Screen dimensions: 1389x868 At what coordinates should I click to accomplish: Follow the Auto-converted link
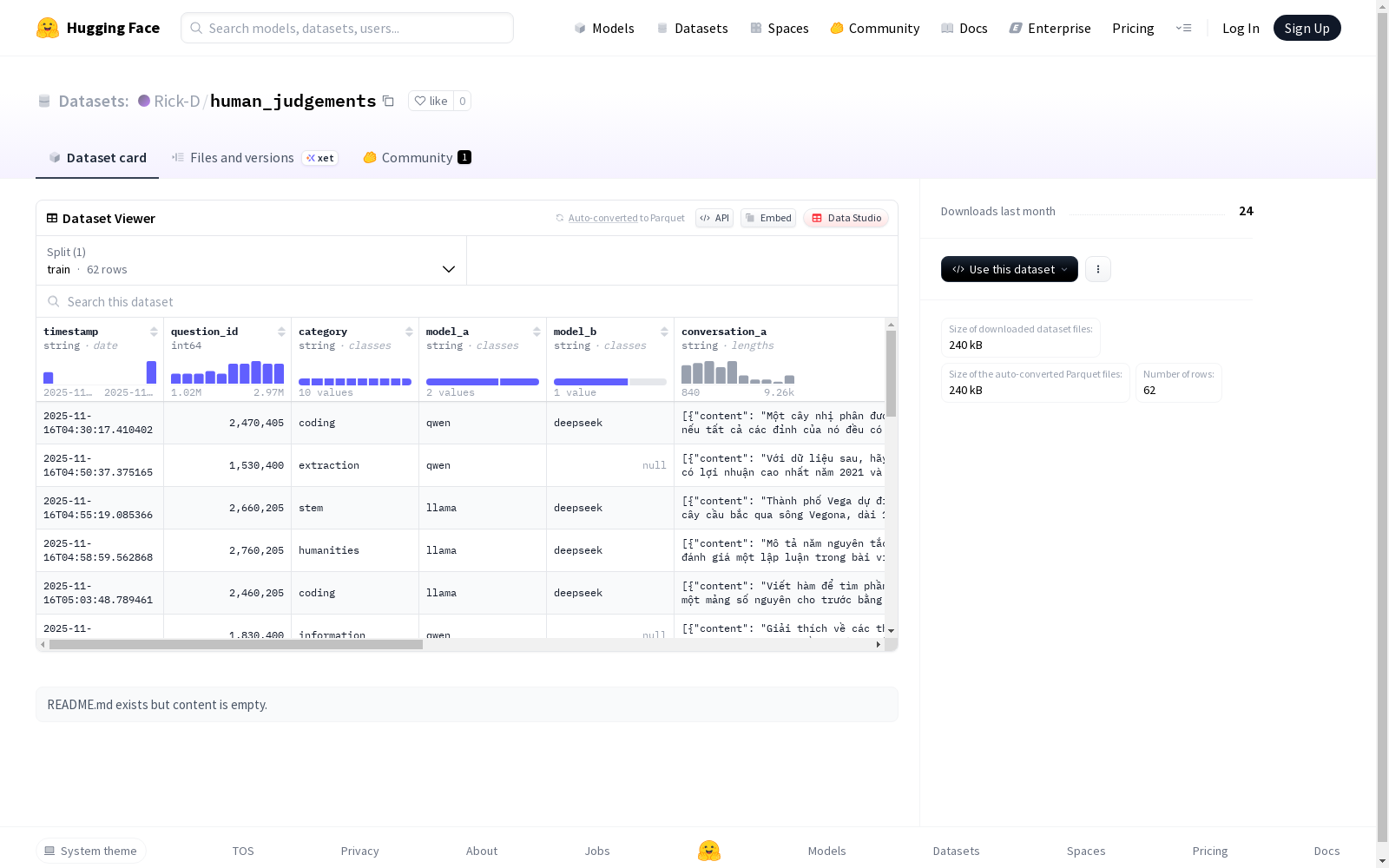tap(603, 218)
